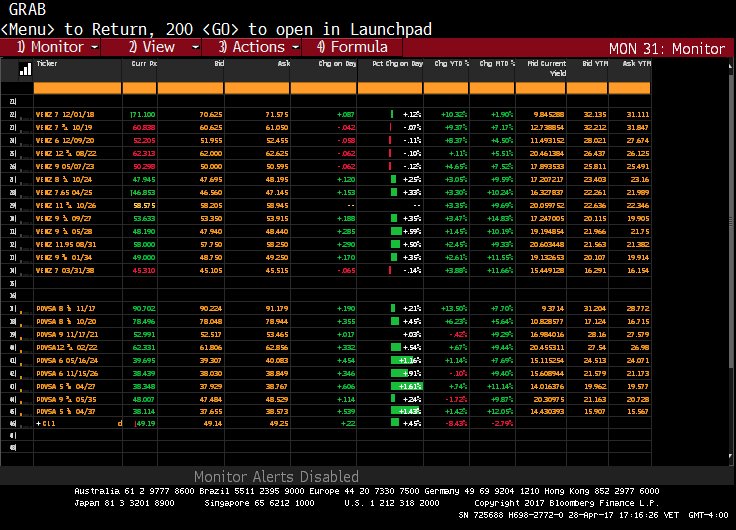Viewport: 736px width, 530px height.
Task: Click the MON 31: Monitor title label
Action: click(667, 48)
